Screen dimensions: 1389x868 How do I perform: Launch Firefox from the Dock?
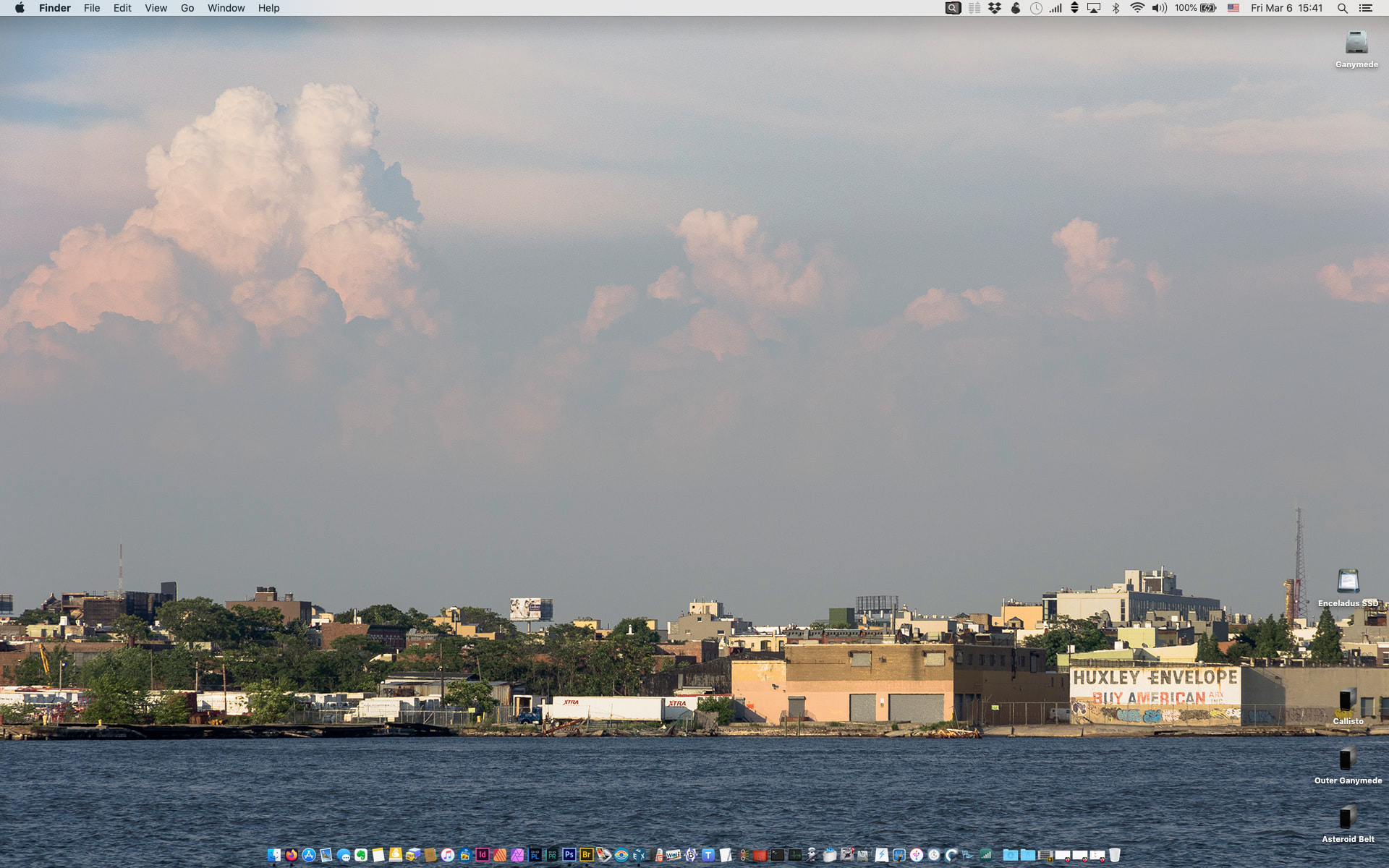click(x=292, y=855)
